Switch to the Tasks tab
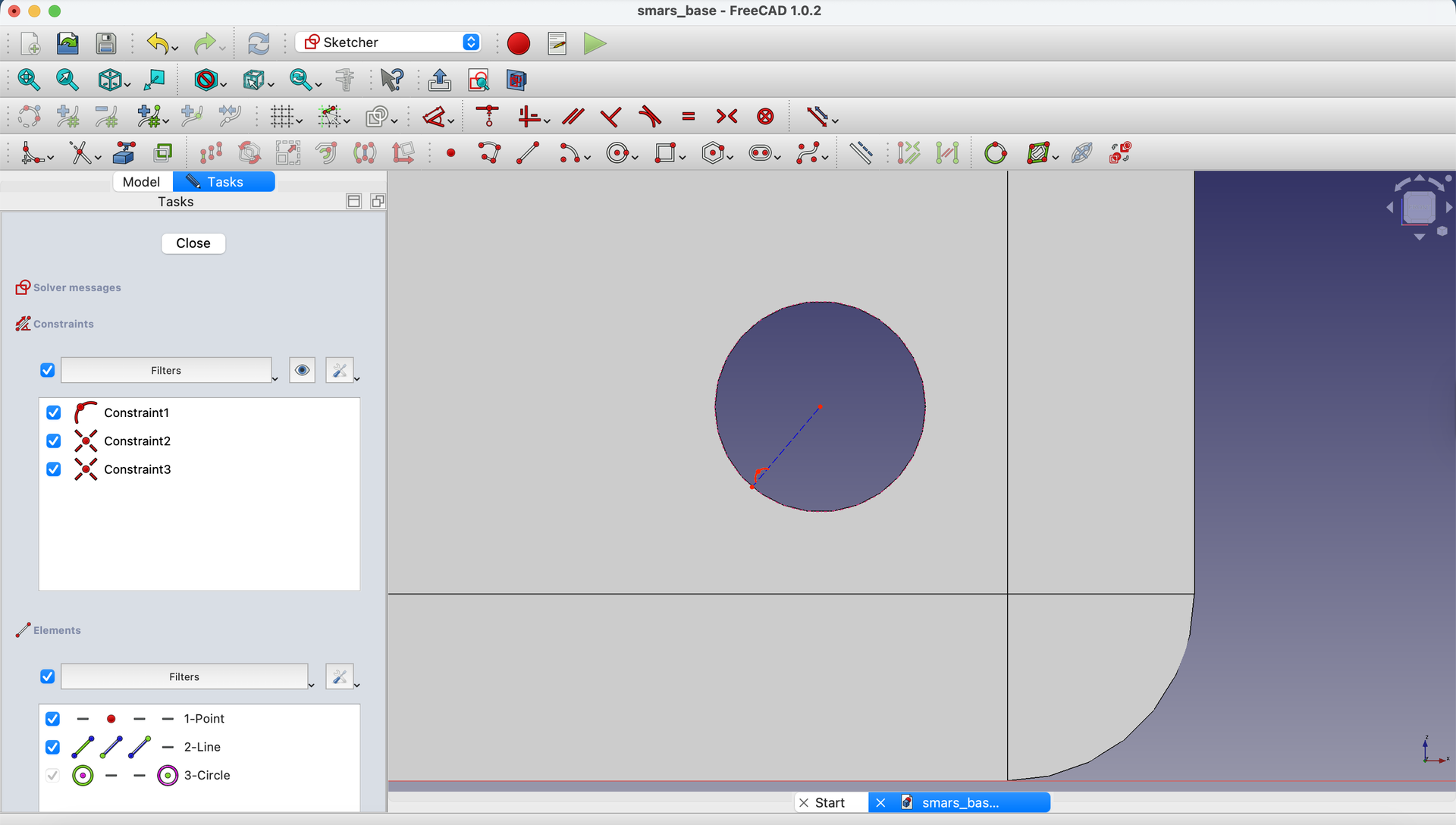 [224, 182]
